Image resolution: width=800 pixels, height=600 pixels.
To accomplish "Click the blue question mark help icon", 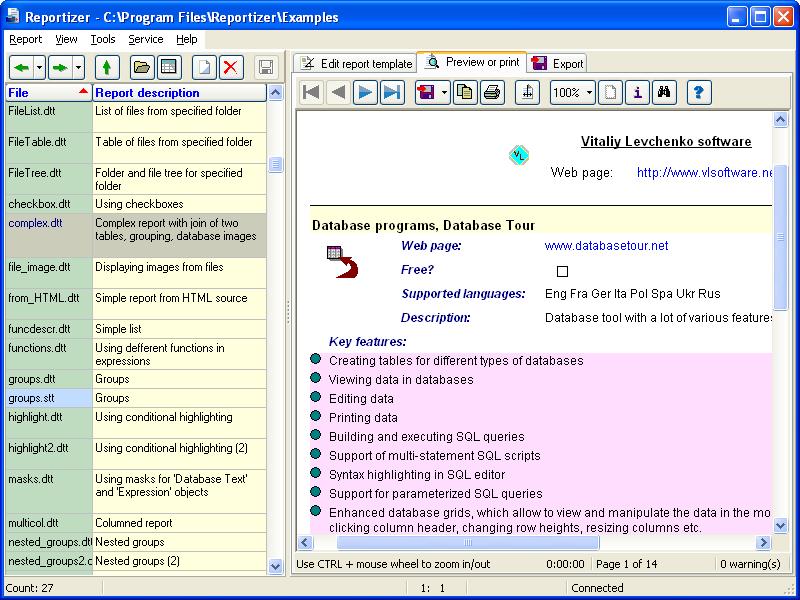I will click(x=699, y=93).
